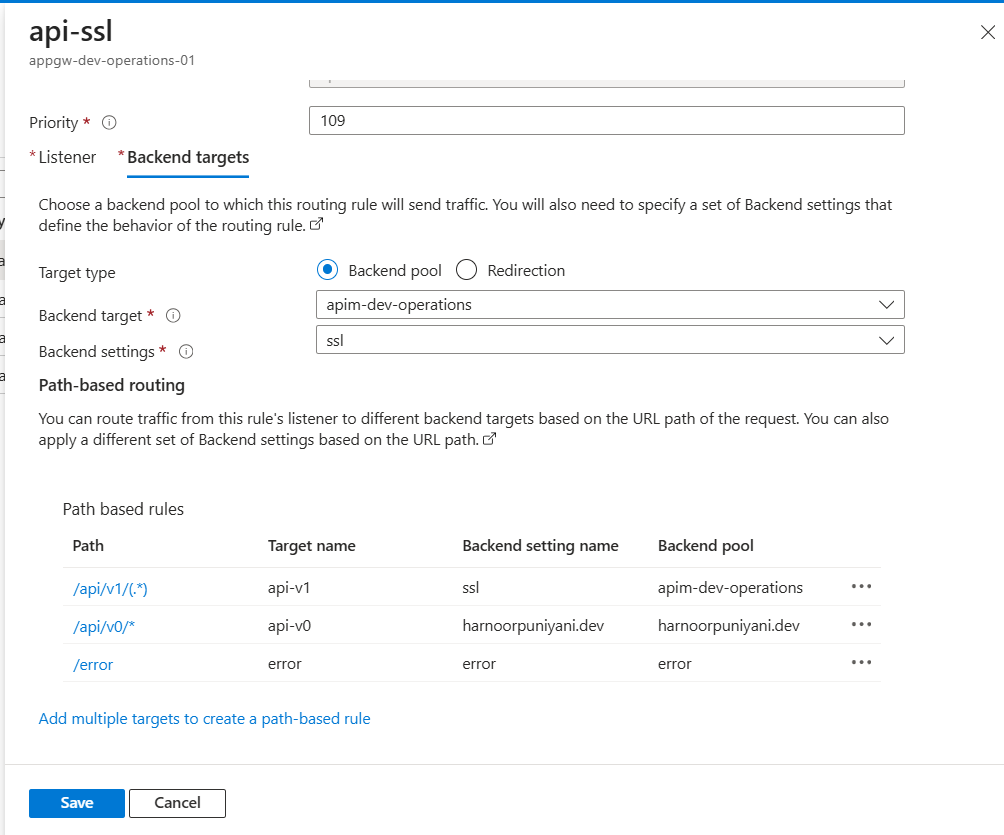
Task: Click info icon beside Backend target
Action: pyautogui.click(x=173, y=316)
